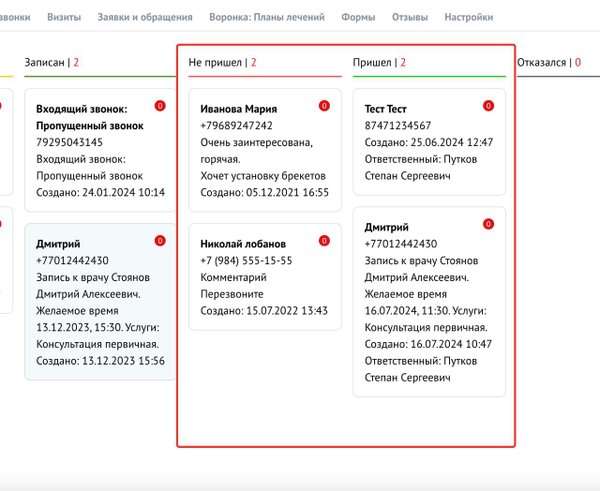Open Воронка: Планы лечений tab
The image size is (600, 491).
pyautogui.click(x=267, y=17)
